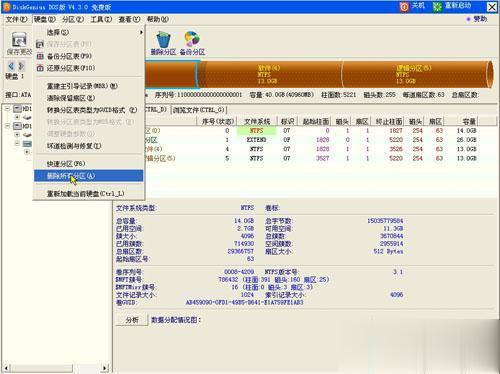This screenshot has height=374, width=500.
Task: Click the green-highlighted NTFS cell in row 0
Action: pos(257,131)
